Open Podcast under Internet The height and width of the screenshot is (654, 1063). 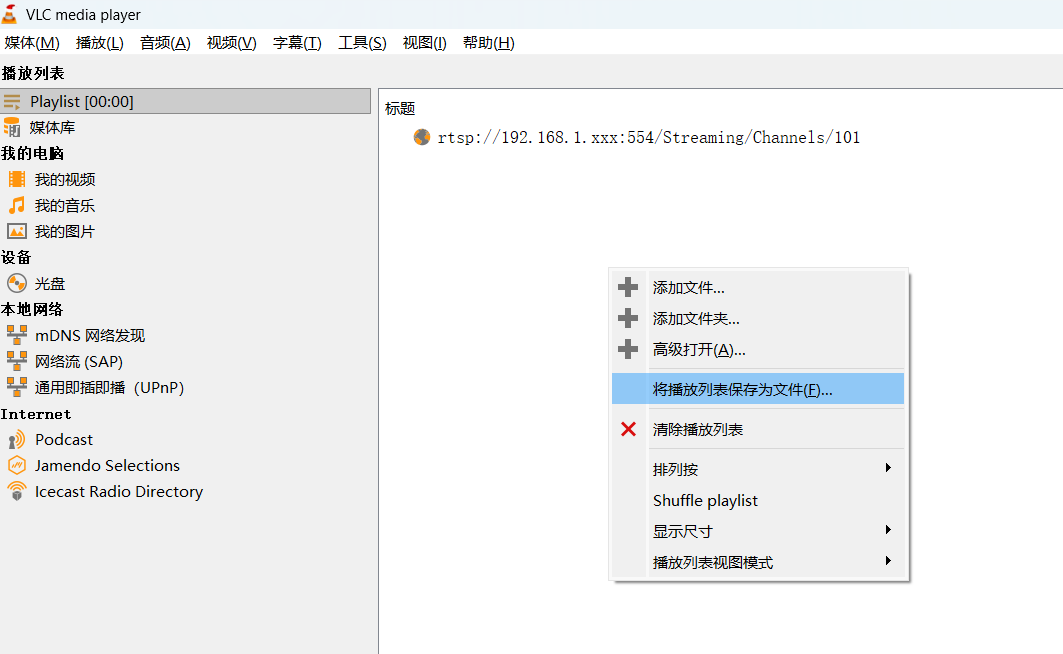point(64,439)
